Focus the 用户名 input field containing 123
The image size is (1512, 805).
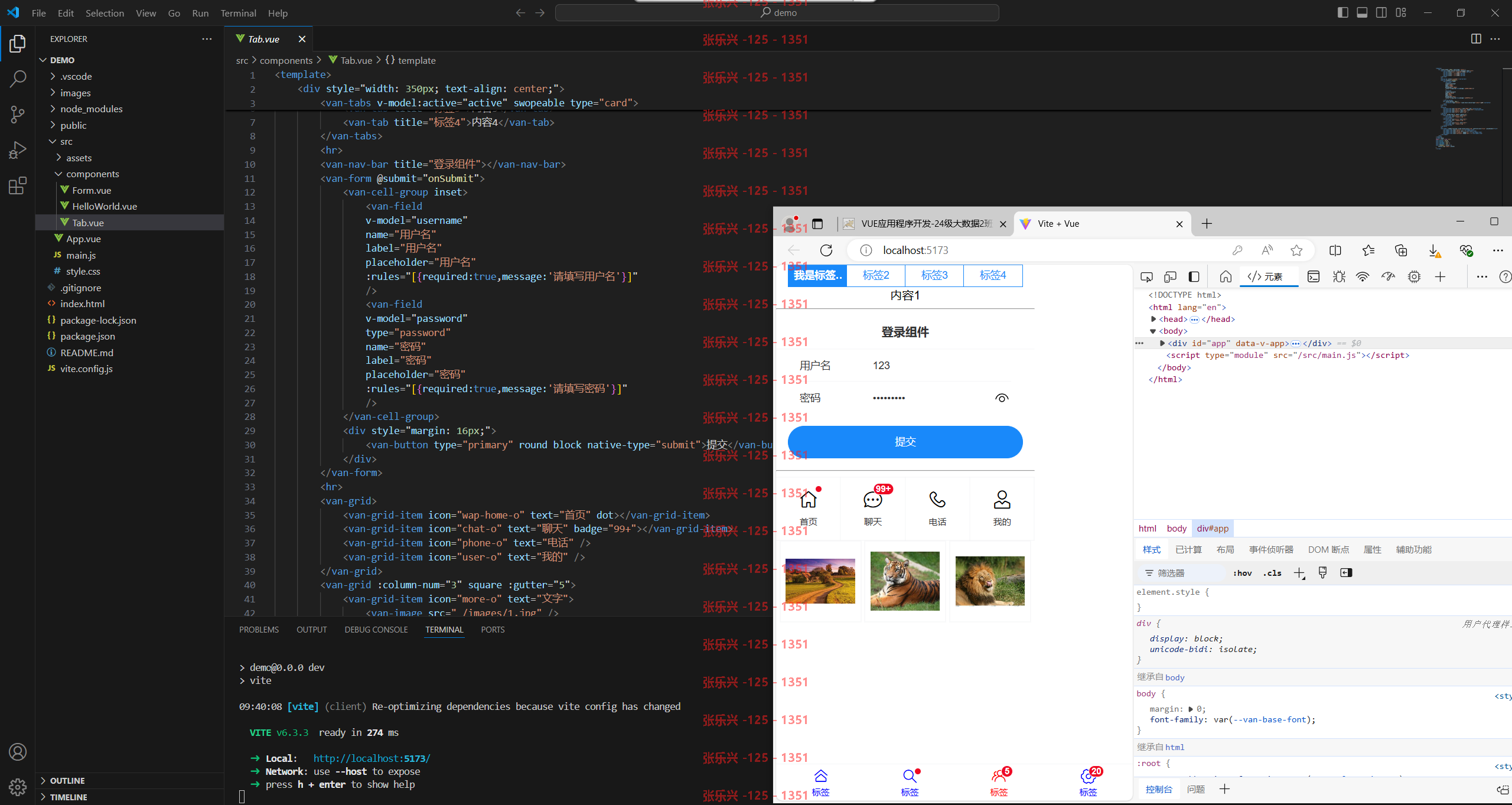[x=941, y=366]
